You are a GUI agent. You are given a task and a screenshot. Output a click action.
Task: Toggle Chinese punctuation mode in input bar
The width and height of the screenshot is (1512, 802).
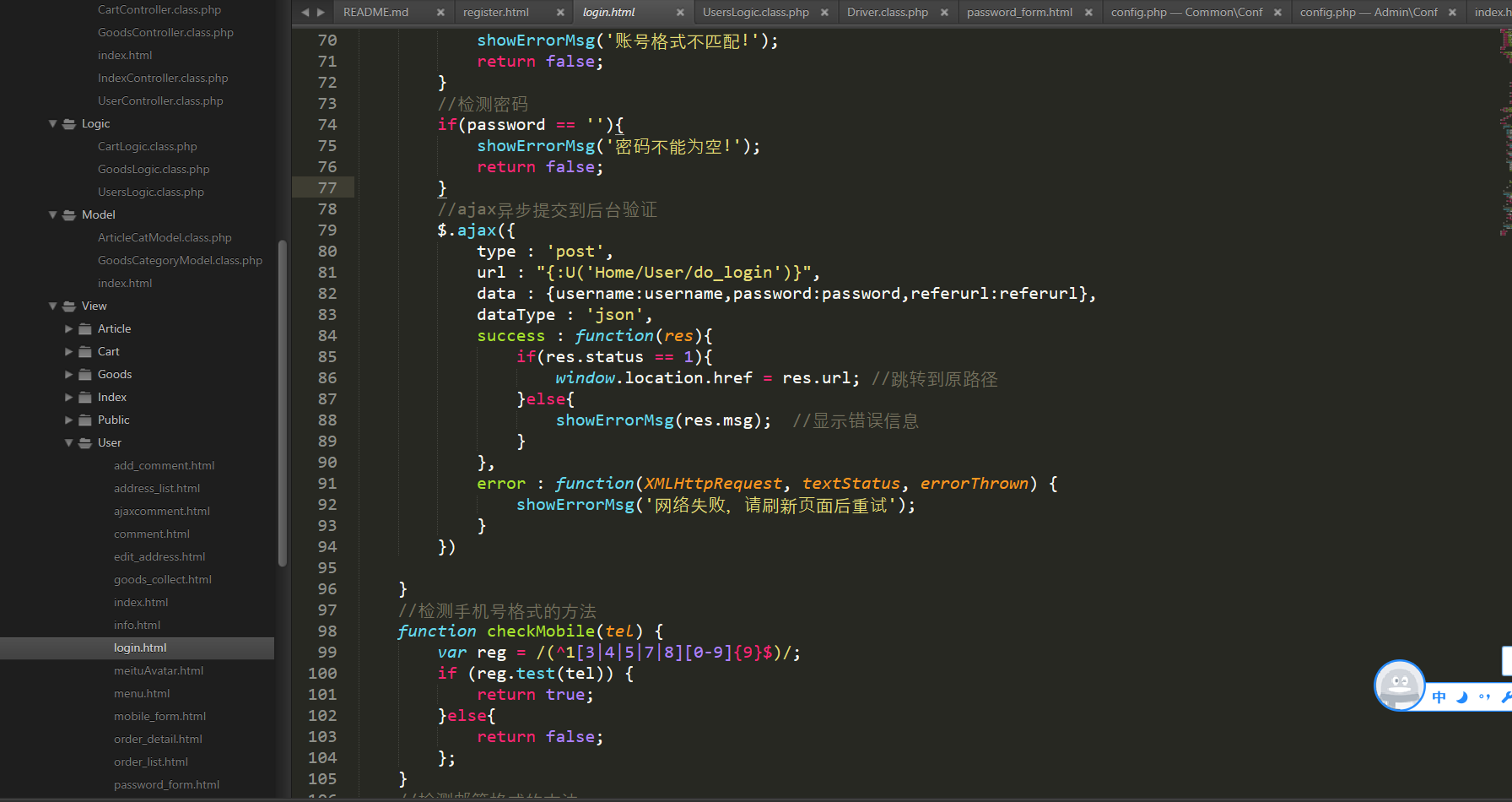pyautogui.click(x=1485, y=696)
